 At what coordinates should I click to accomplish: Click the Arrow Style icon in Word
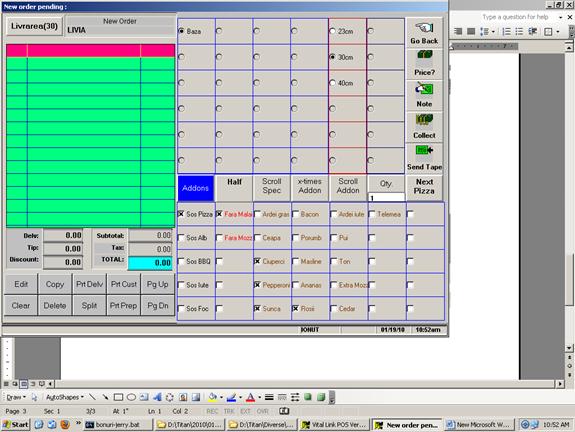[x=295, y=397]
